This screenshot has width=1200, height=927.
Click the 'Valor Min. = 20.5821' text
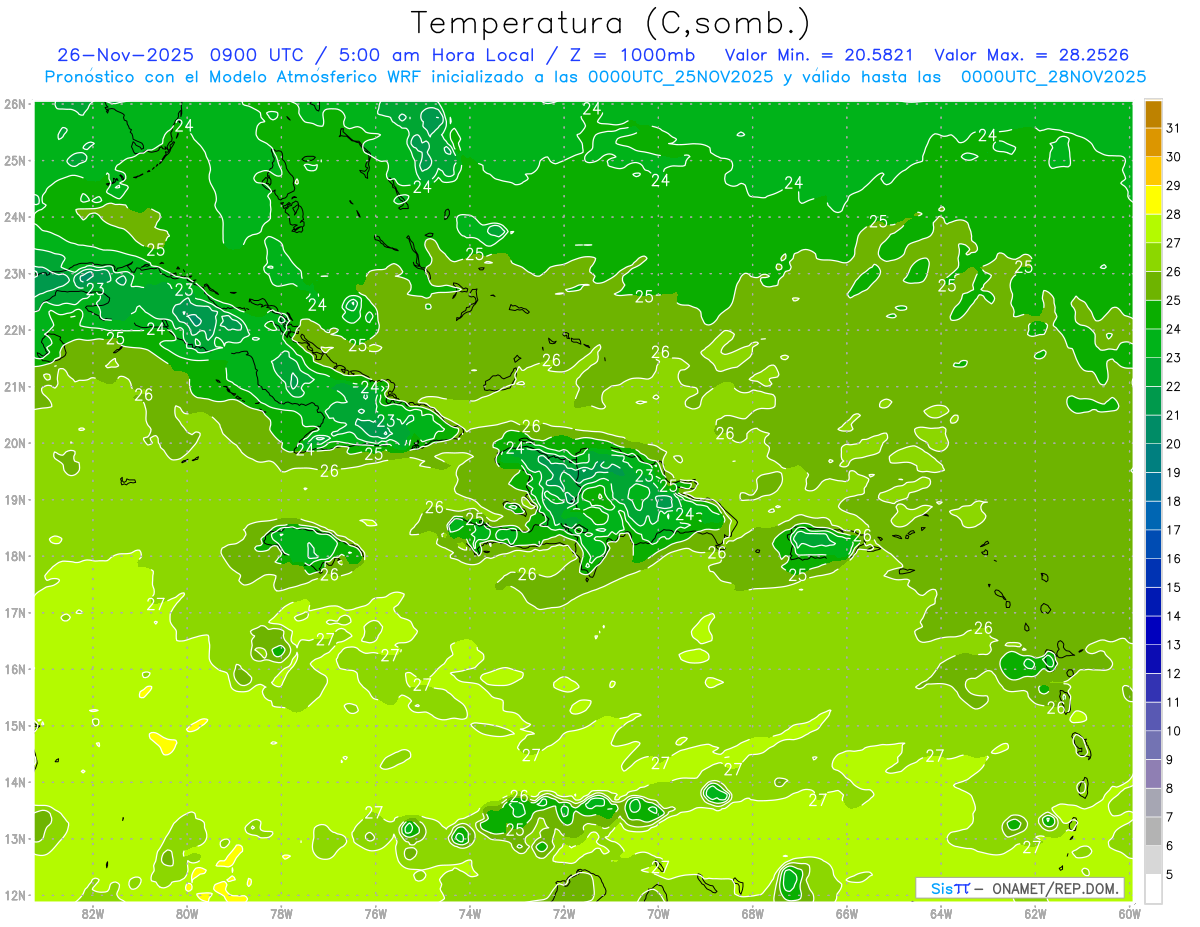(819, 55)
